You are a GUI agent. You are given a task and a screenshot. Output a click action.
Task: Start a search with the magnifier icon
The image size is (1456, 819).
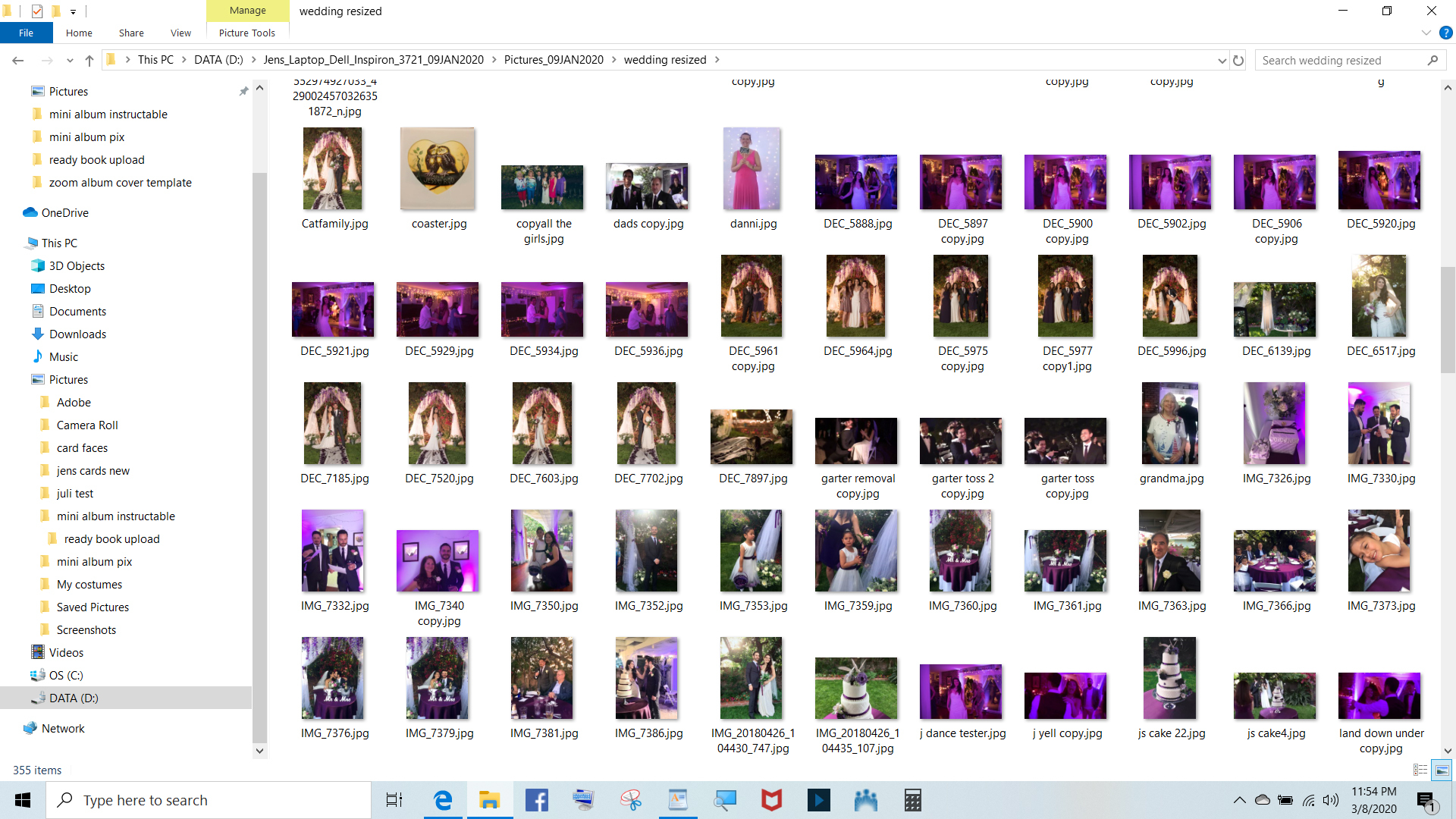pos(1433,60)
